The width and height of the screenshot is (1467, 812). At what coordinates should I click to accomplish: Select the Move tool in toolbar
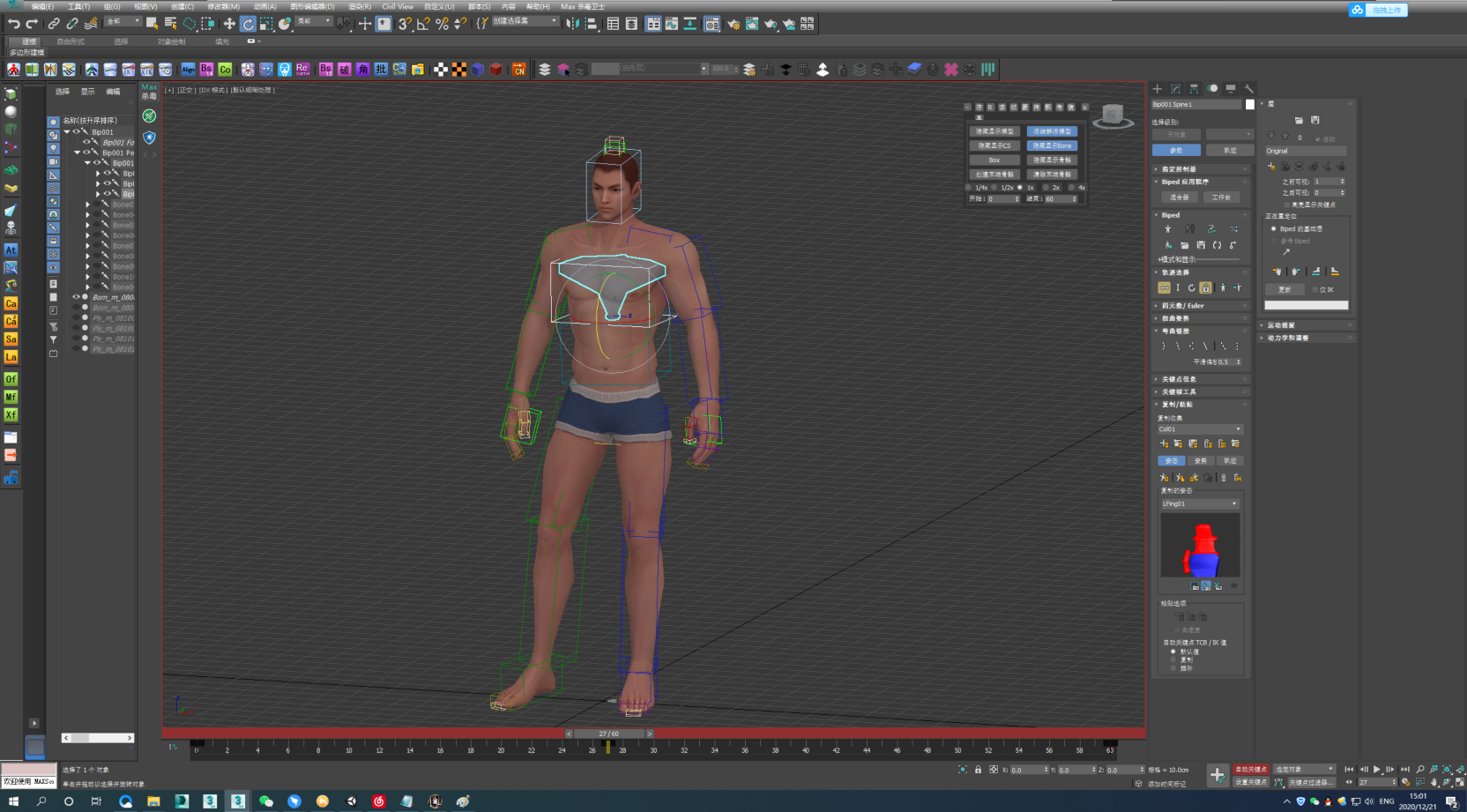coord(229,24)
